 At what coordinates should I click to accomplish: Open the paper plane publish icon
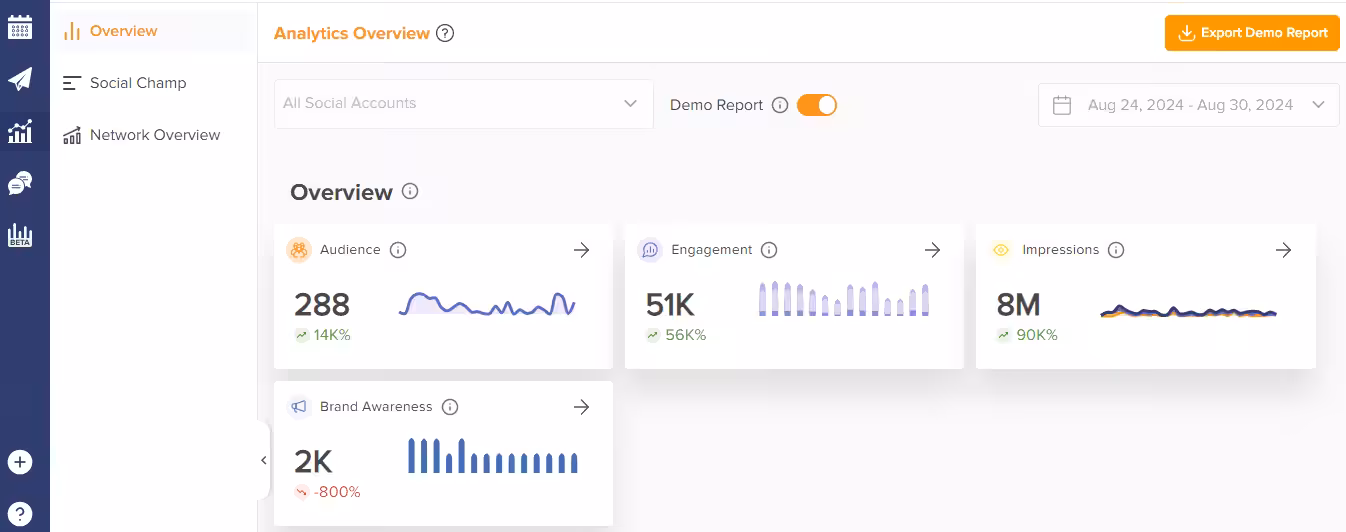click(x=20, y=79)
